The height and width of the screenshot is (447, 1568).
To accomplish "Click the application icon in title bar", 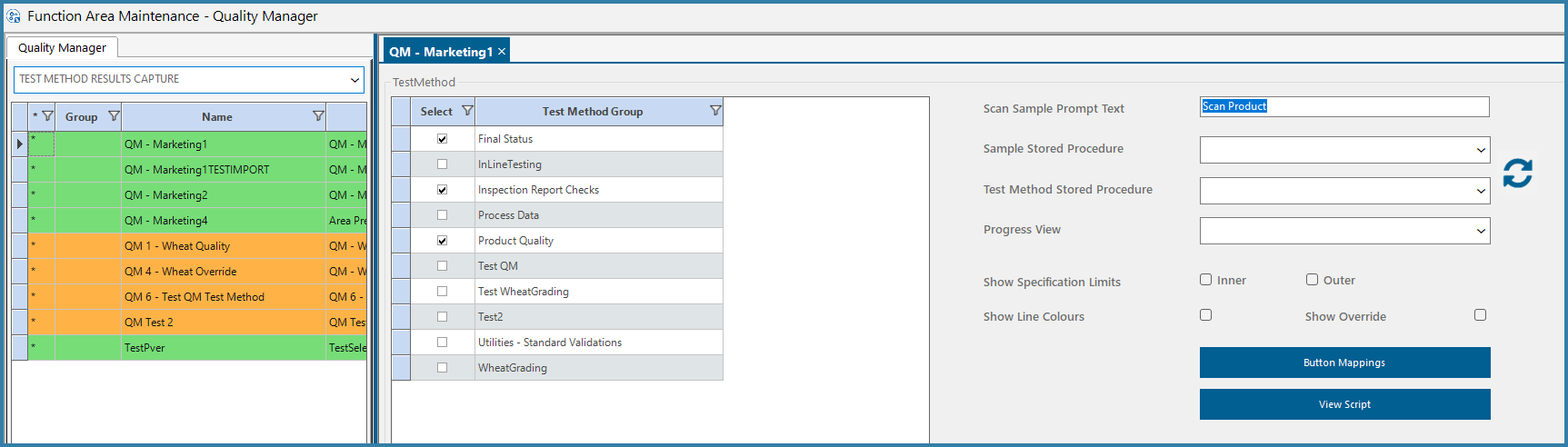I will [14, 16].
